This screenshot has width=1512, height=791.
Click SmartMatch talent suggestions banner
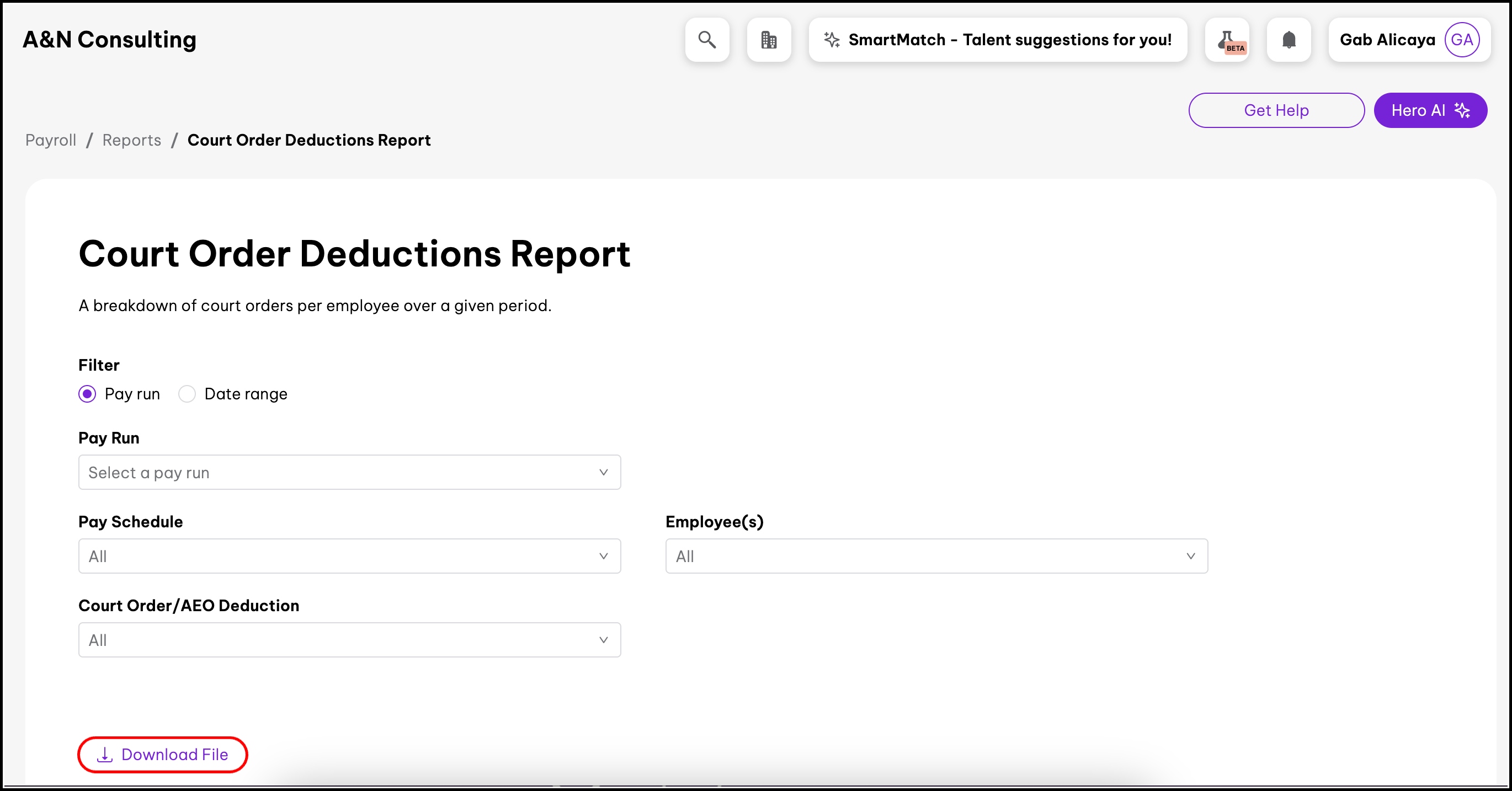tap(1009, 40)
